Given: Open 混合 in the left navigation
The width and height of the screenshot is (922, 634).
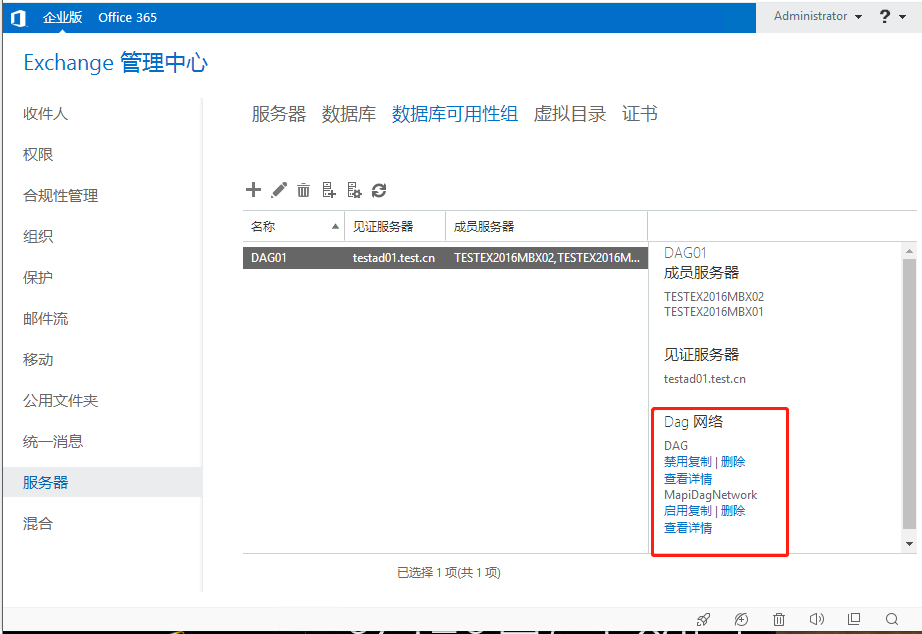Looking at the screenshot, I should point(38,523).
